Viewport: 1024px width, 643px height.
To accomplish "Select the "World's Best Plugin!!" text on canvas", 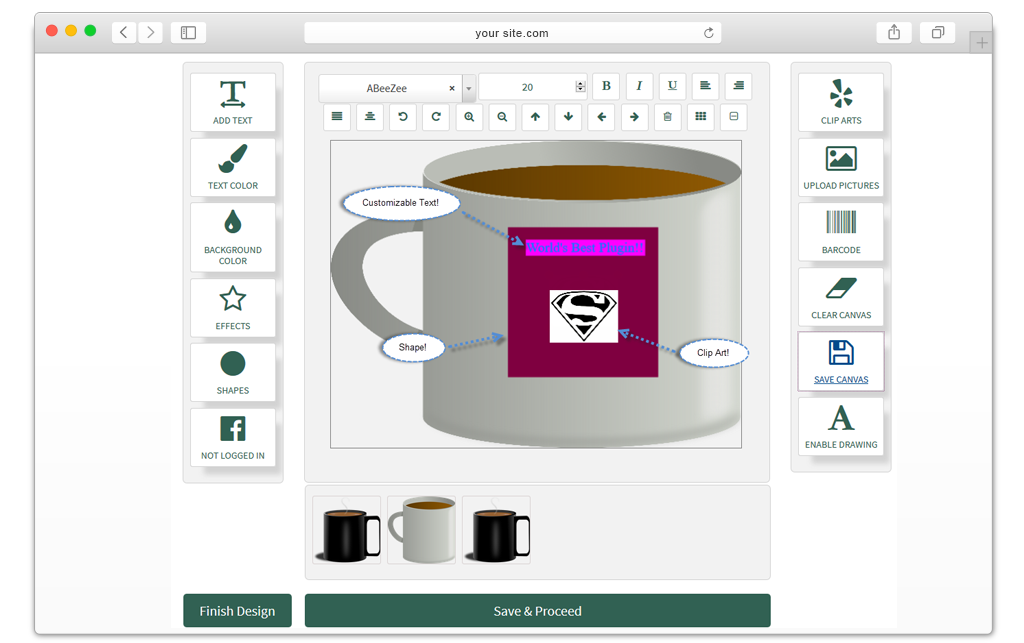I will [x=585, y=247].
